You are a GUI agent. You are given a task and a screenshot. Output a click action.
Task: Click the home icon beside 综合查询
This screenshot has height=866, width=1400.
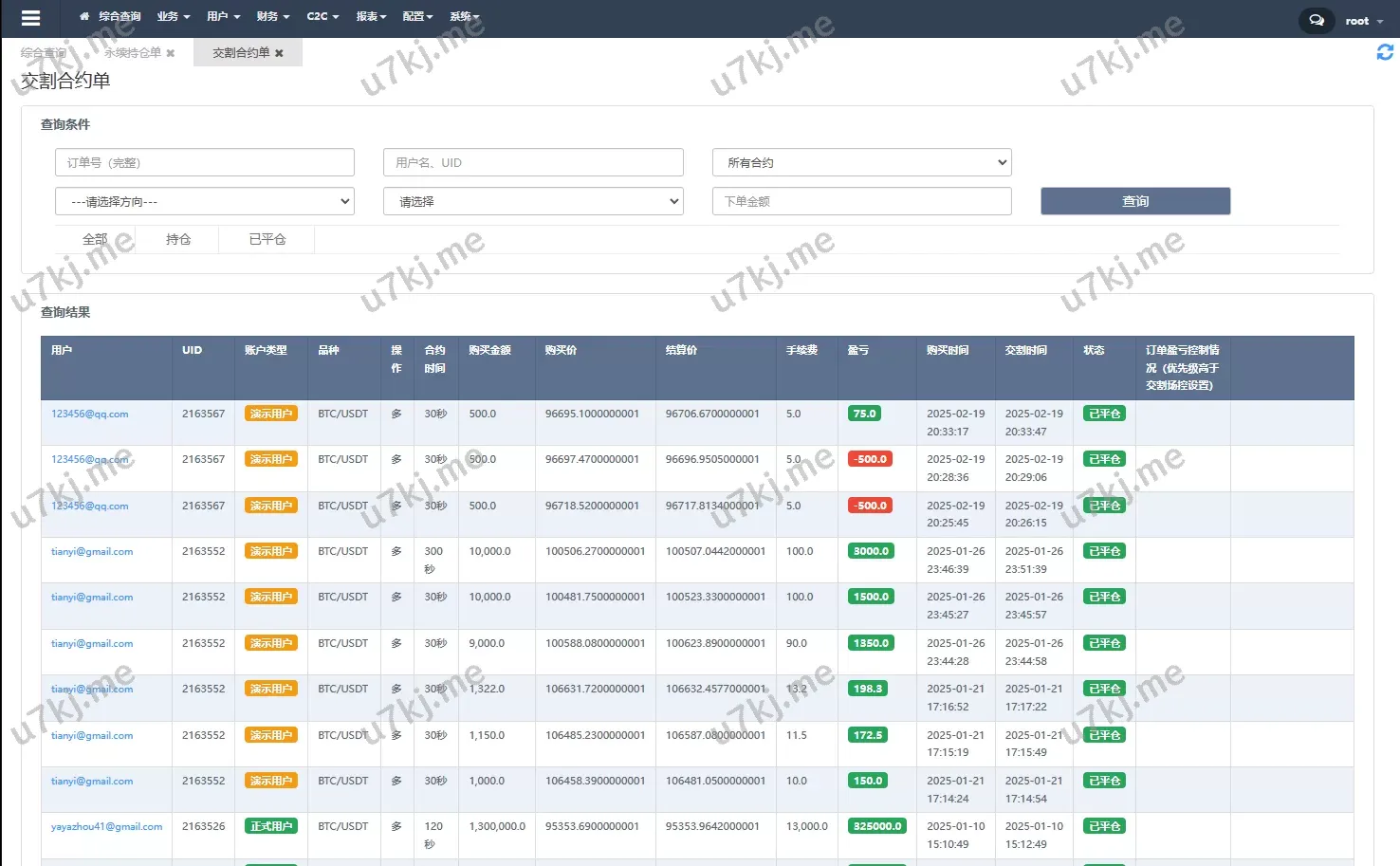click(84, 17)
